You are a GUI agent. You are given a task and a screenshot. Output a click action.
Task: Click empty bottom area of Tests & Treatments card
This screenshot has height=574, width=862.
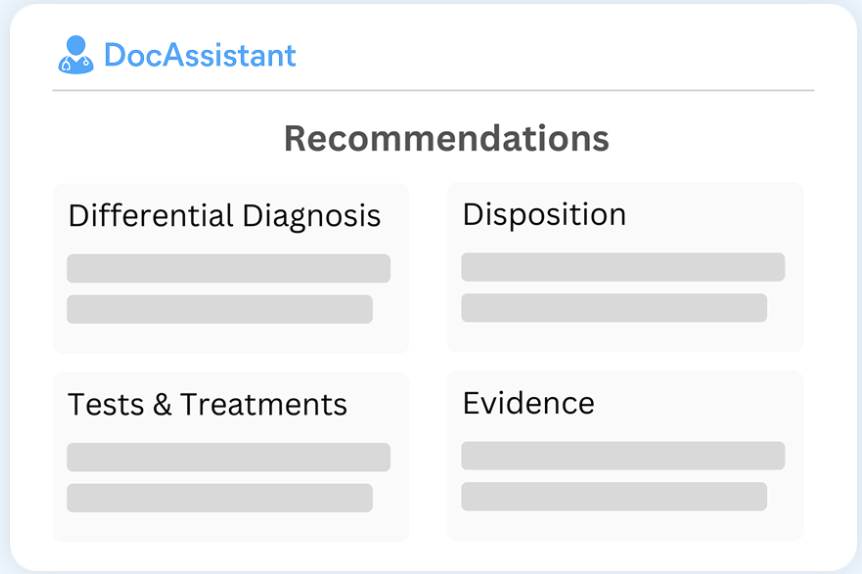tap(230, 527)
